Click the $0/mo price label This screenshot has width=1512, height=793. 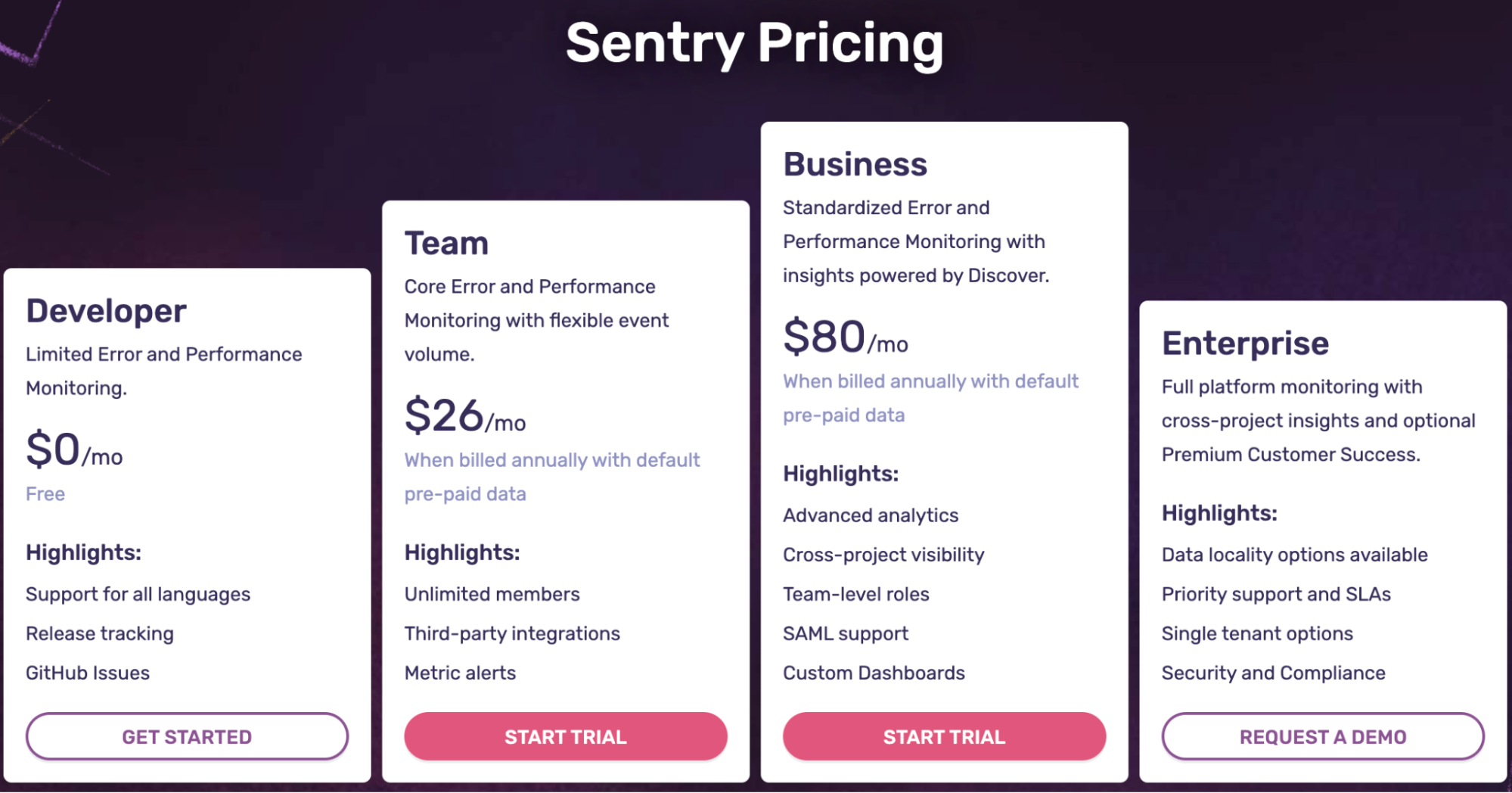pos(73,452)
